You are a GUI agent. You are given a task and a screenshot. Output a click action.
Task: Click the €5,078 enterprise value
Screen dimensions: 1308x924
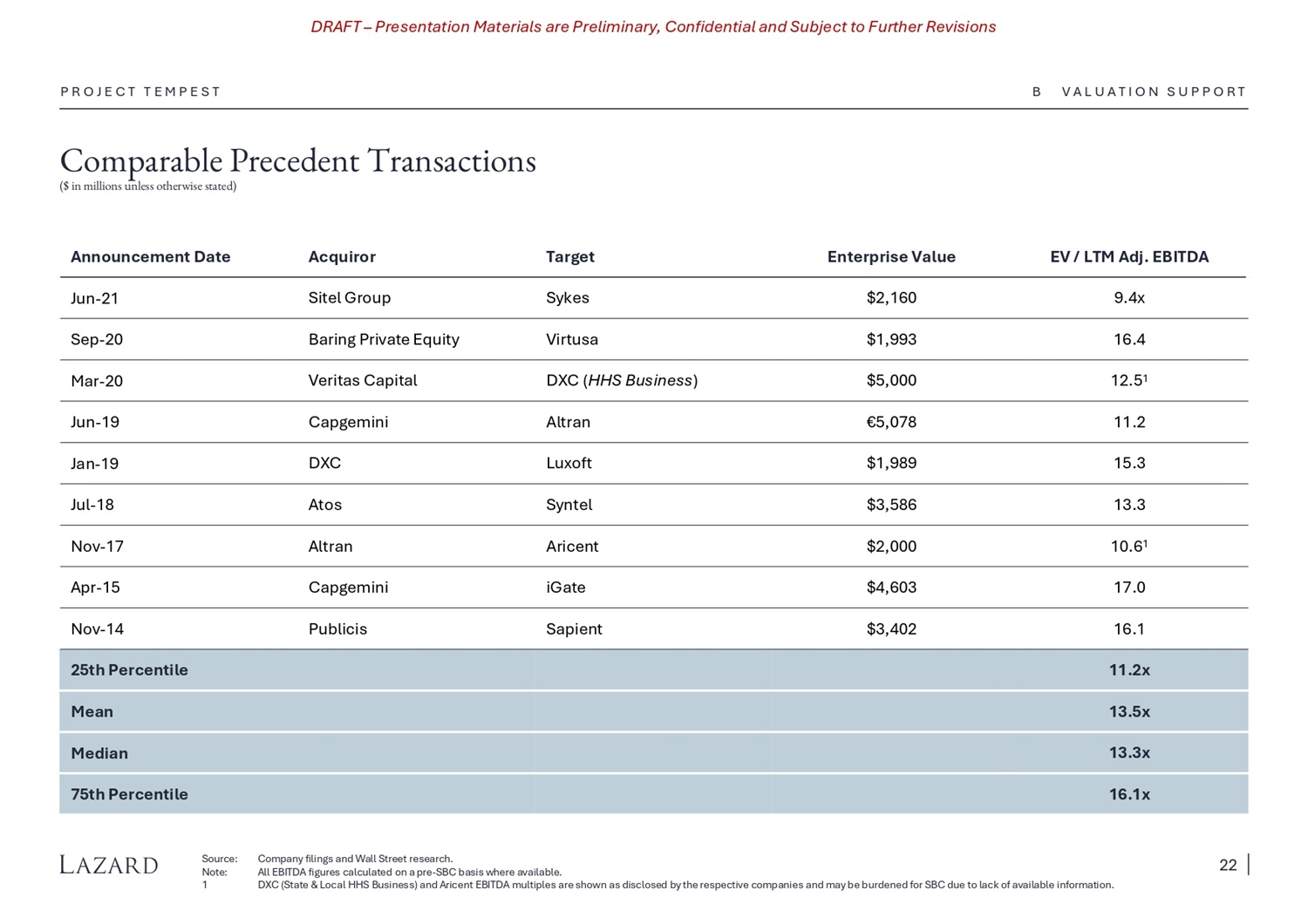890,422
